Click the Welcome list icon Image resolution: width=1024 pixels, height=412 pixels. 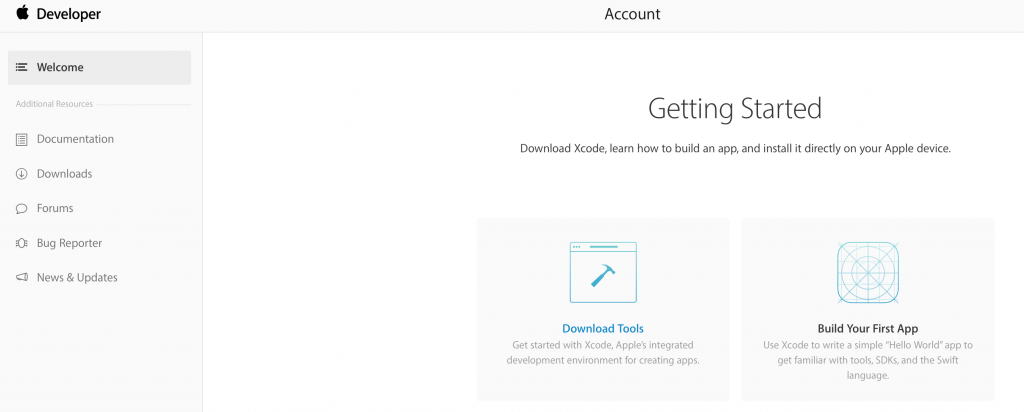(22, 67)
